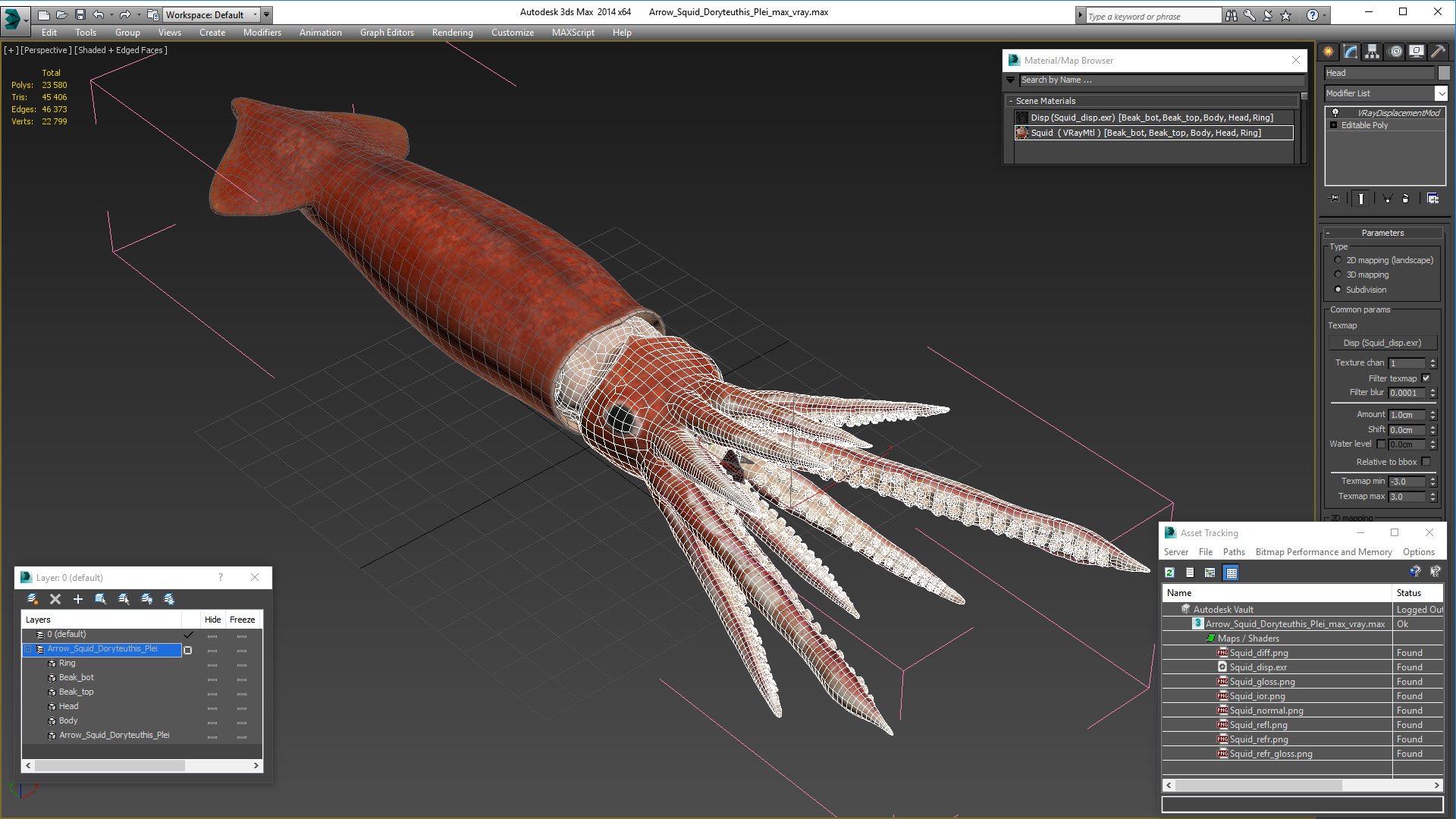Screen dimensions: 1456x819
Task: Toggle Filter texmap checkbox
Action: pos(1426,378)
